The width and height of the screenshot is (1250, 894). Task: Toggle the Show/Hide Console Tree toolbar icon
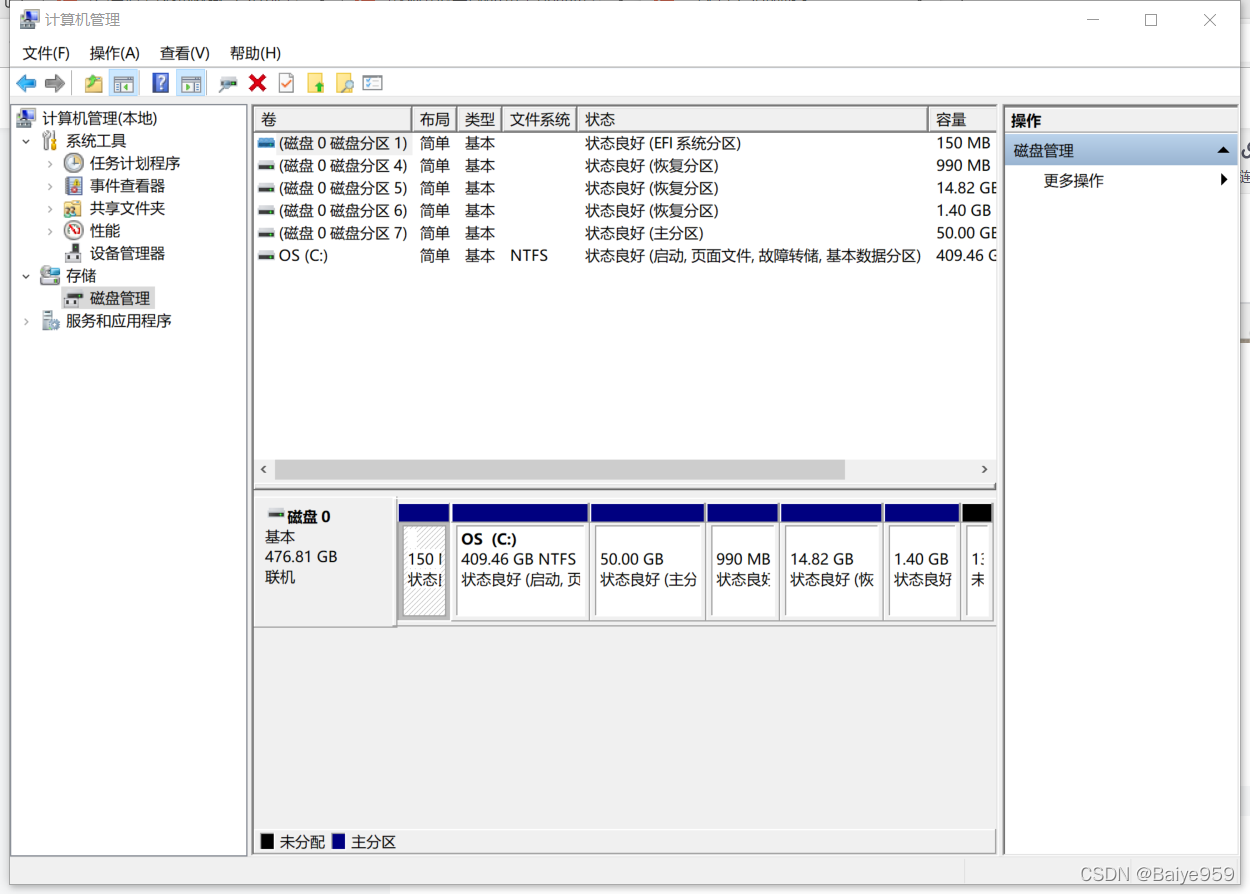pyautogui.click(x=124, y=84)
